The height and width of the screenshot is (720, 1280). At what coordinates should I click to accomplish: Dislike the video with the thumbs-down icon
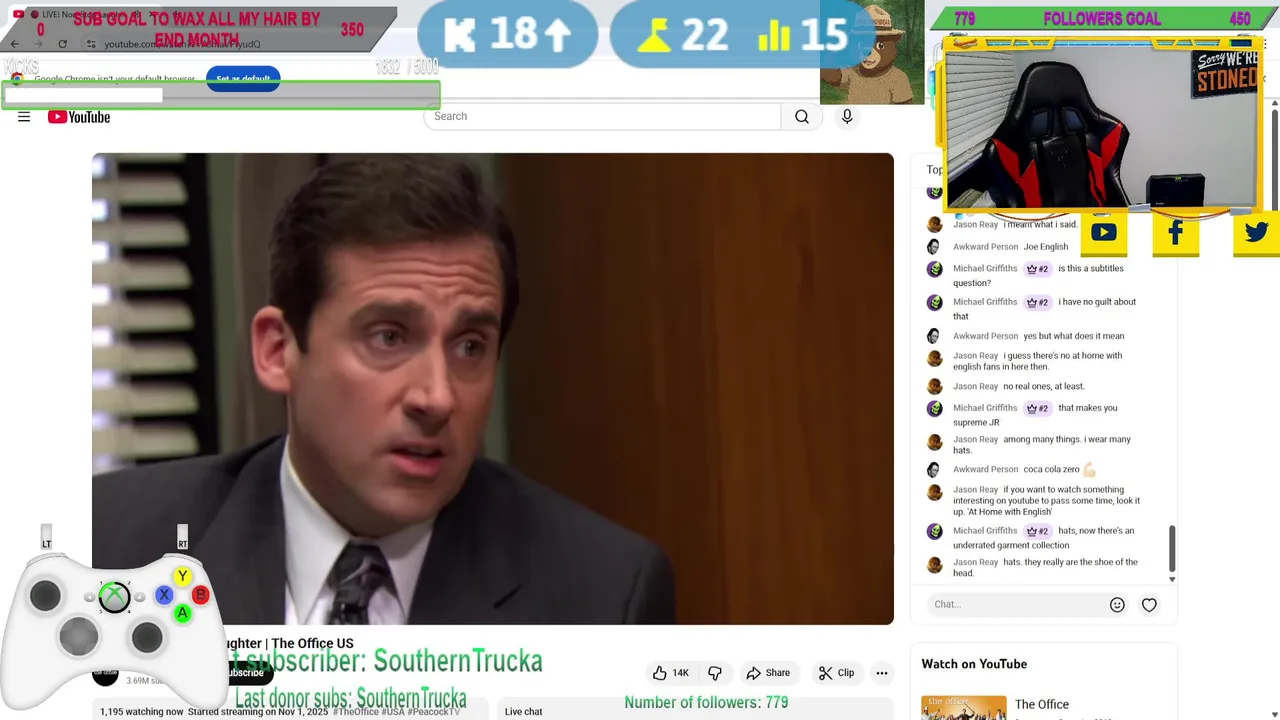715,673
